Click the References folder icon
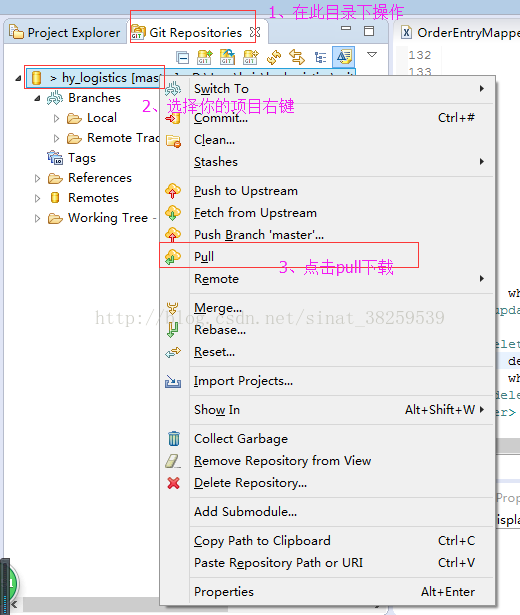520x615 pixels. [x=55, y=178]
